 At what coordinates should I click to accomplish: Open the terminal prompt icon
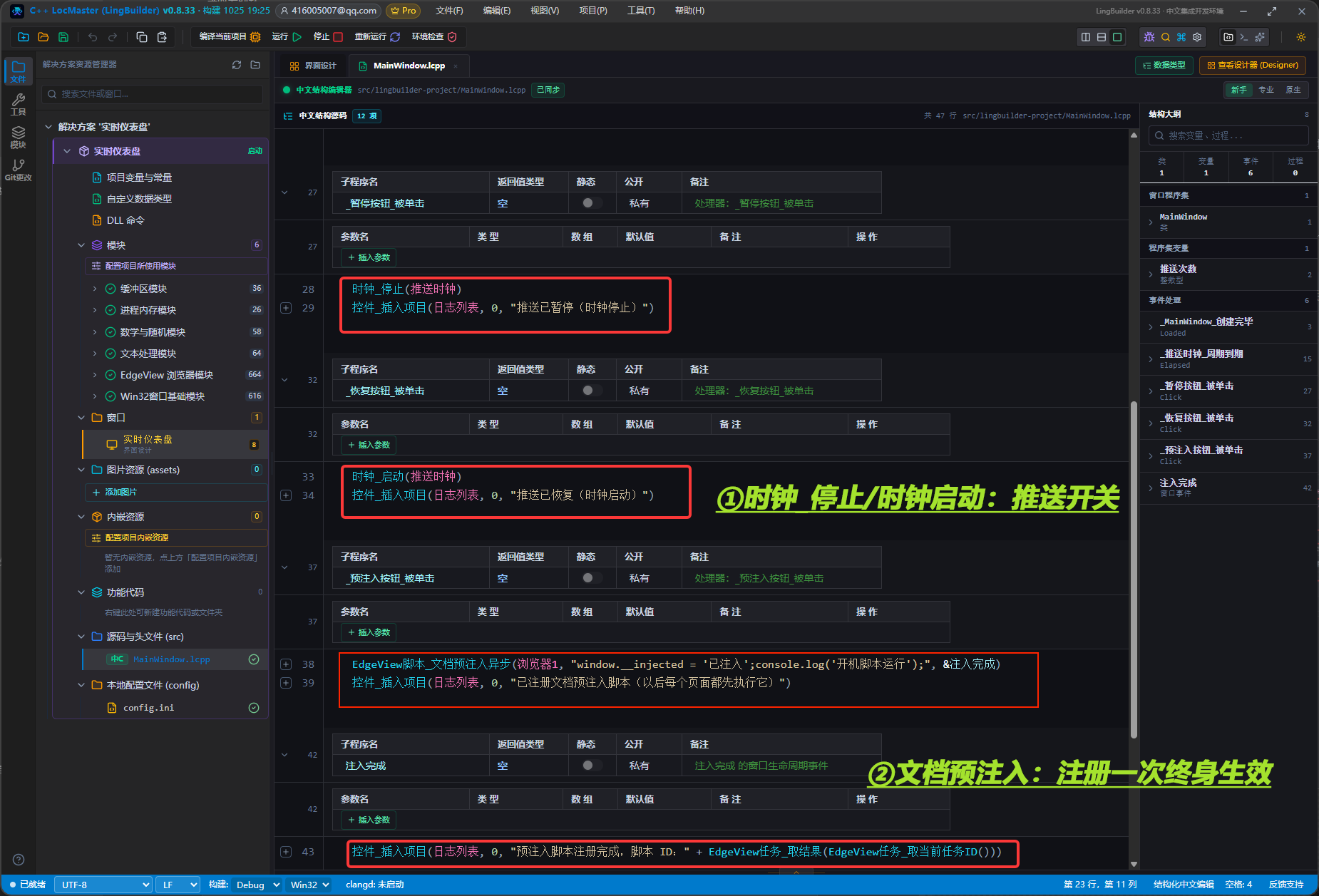[1244, 37]
